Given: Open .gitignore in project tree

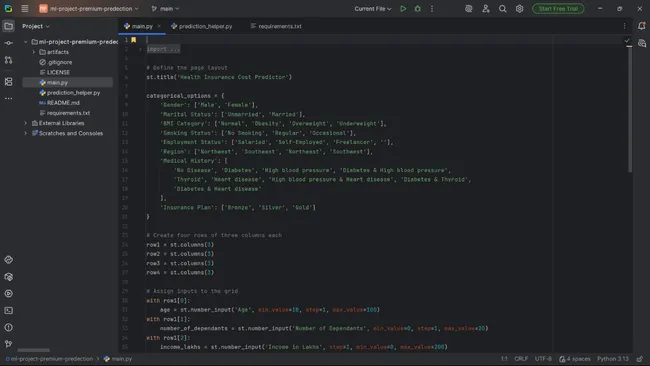Looking at the screenshot, I should click(56, 62).
